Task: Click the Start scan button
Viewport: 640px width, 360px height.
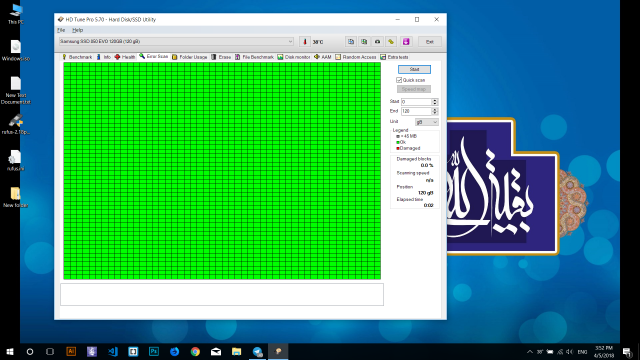Action: click(414, 69)
